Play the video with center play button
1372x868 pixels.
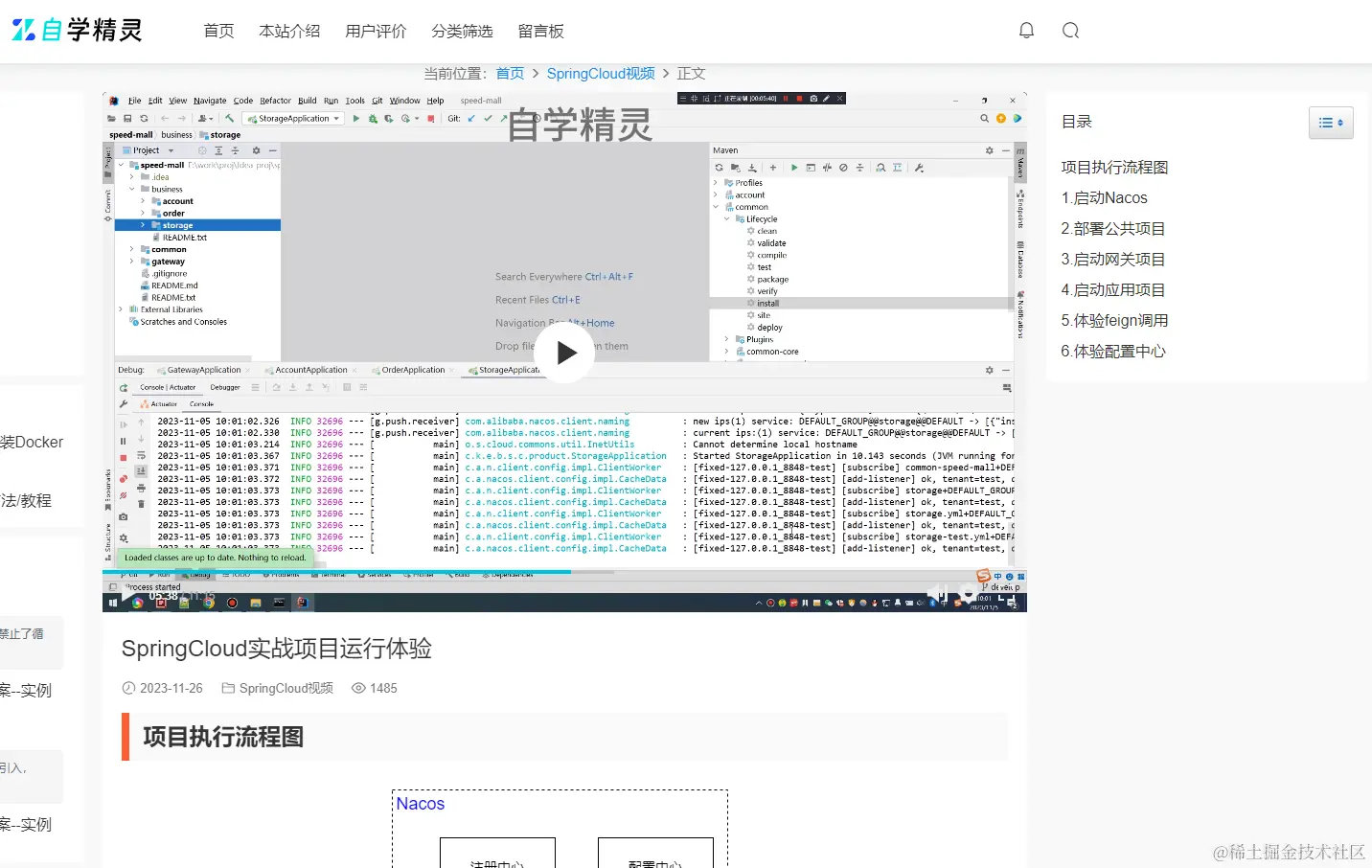pyautogui.click(x=563, y=353)
